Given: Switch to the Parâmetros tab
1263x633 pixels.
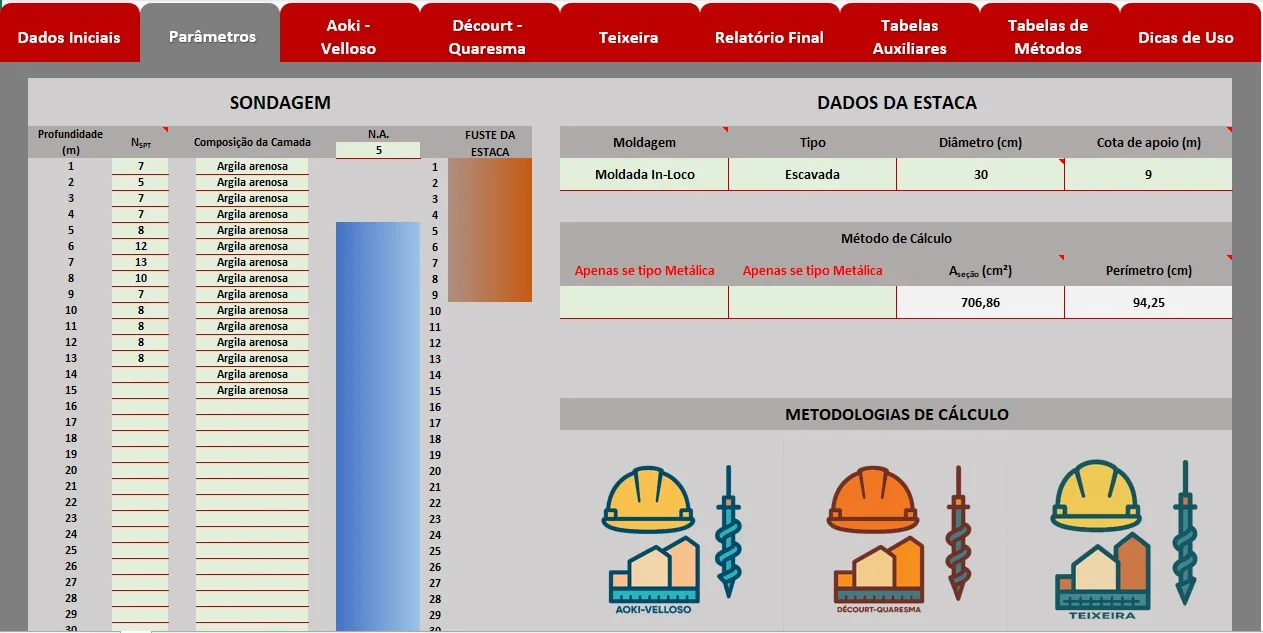Looking at the screenshot, I should click(212, 37).
